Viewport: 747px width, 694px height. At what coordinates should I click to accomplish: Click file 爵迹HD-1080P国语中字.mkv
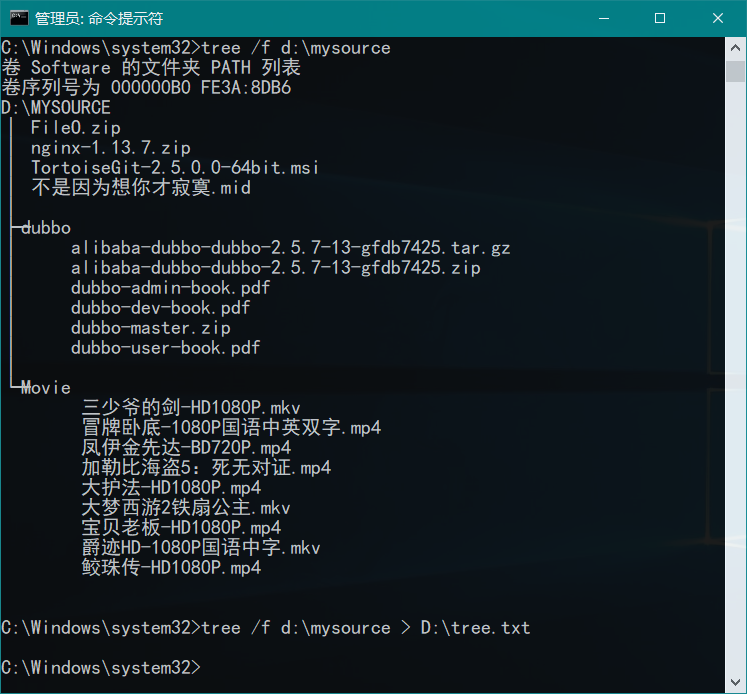[201, 548]
